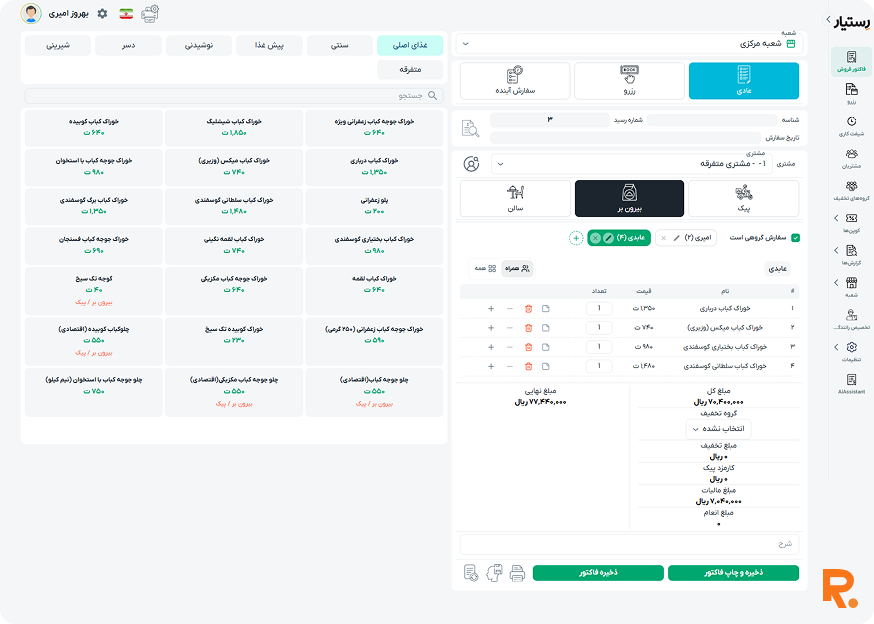Click the invoice document icon in bottom bar
The image size is (874, 624).
coord(470,573)
